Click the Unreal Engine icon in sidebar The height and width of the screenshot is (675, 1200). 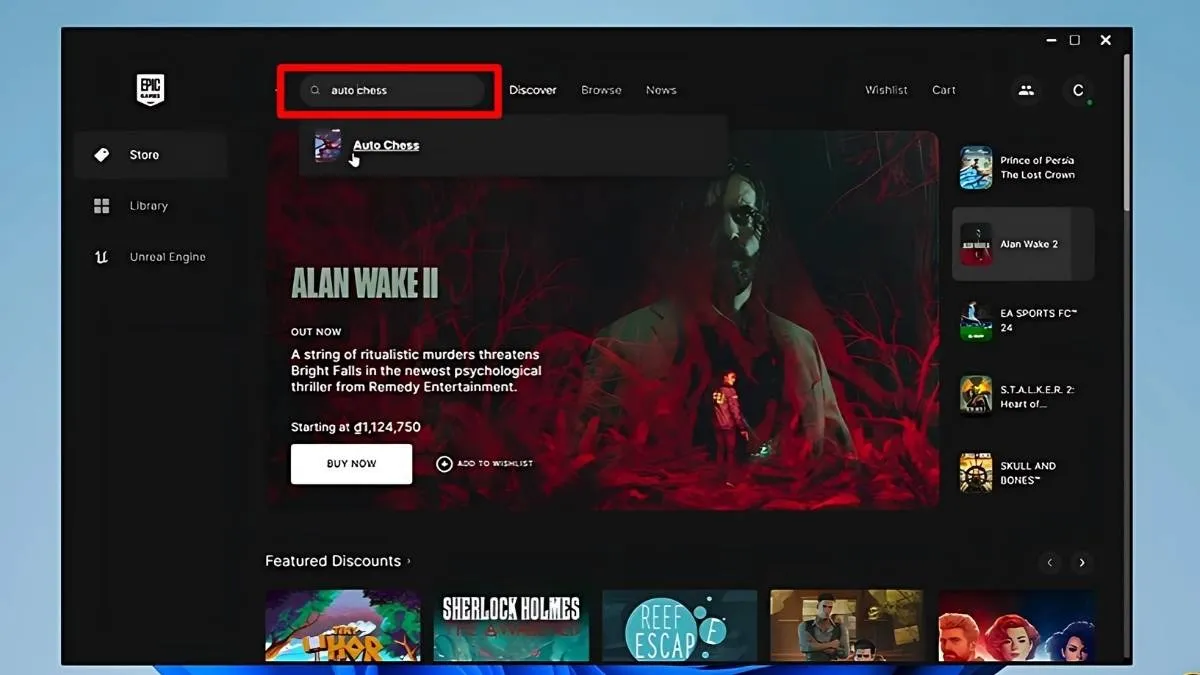point(101,256)
